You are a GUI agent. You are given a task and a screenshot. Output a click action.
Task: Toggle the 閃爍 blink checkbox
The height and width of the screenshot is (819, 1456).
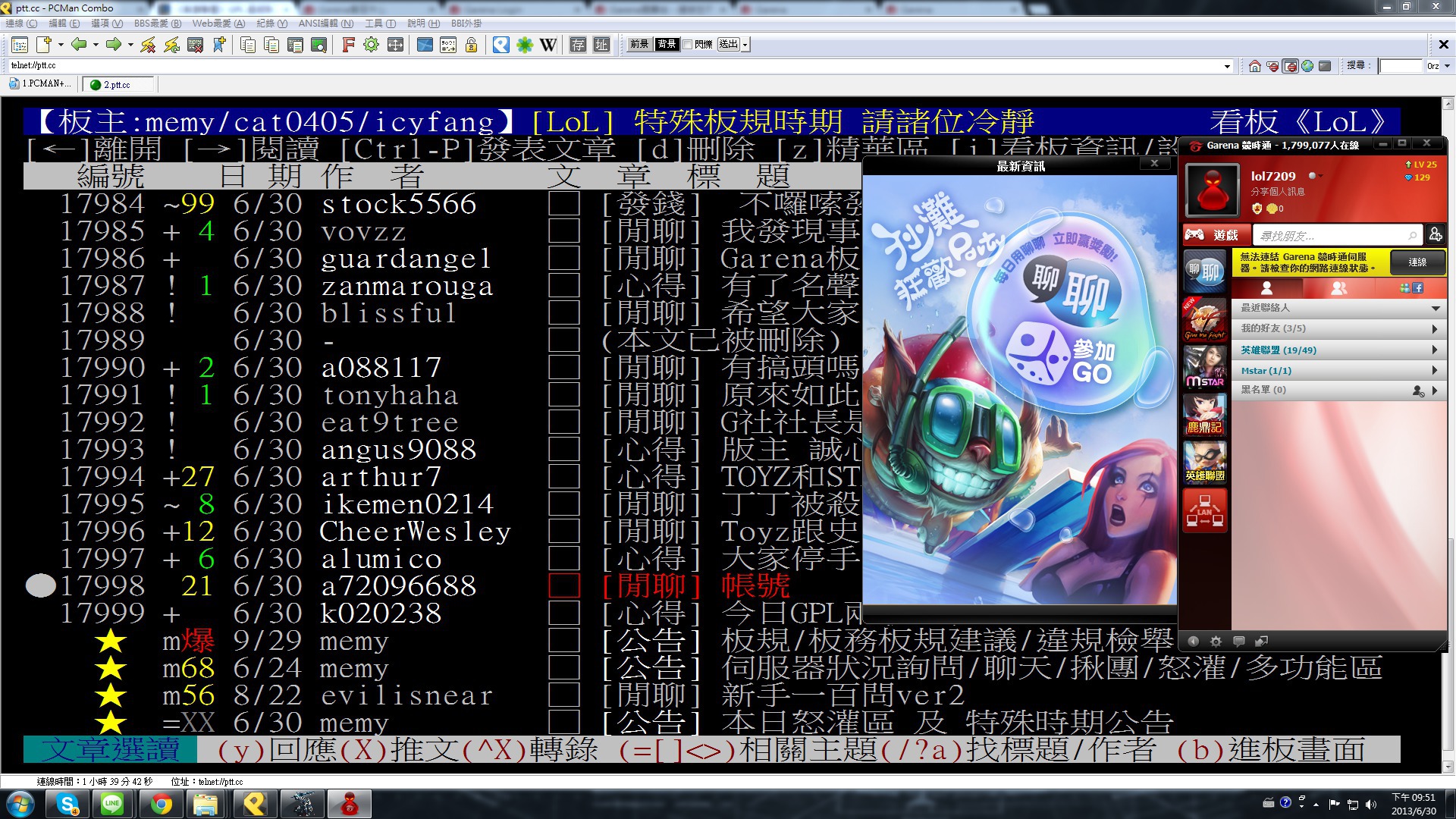pyautogui.click(x=687, y=45)
